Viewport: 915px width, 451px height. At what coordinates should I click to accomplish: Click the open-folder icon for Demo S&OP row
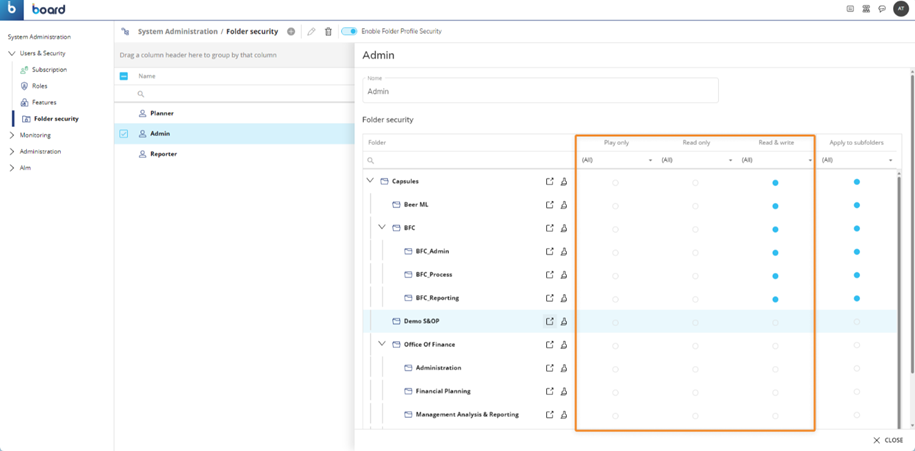pos(549,321)
